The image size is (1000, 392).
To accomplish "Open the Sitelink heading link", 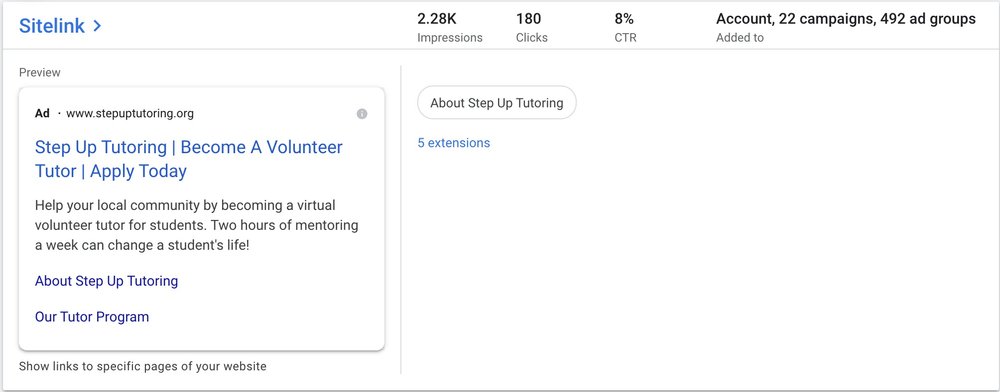I will [52, 26].
